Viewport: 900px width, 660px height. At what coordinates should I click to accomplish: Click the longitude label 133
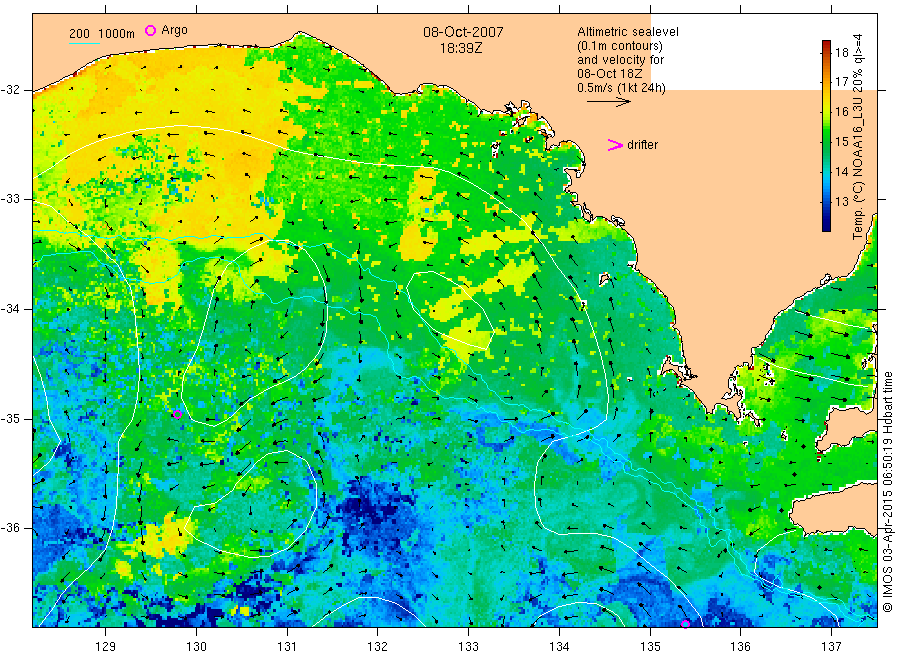click(468, 646)
